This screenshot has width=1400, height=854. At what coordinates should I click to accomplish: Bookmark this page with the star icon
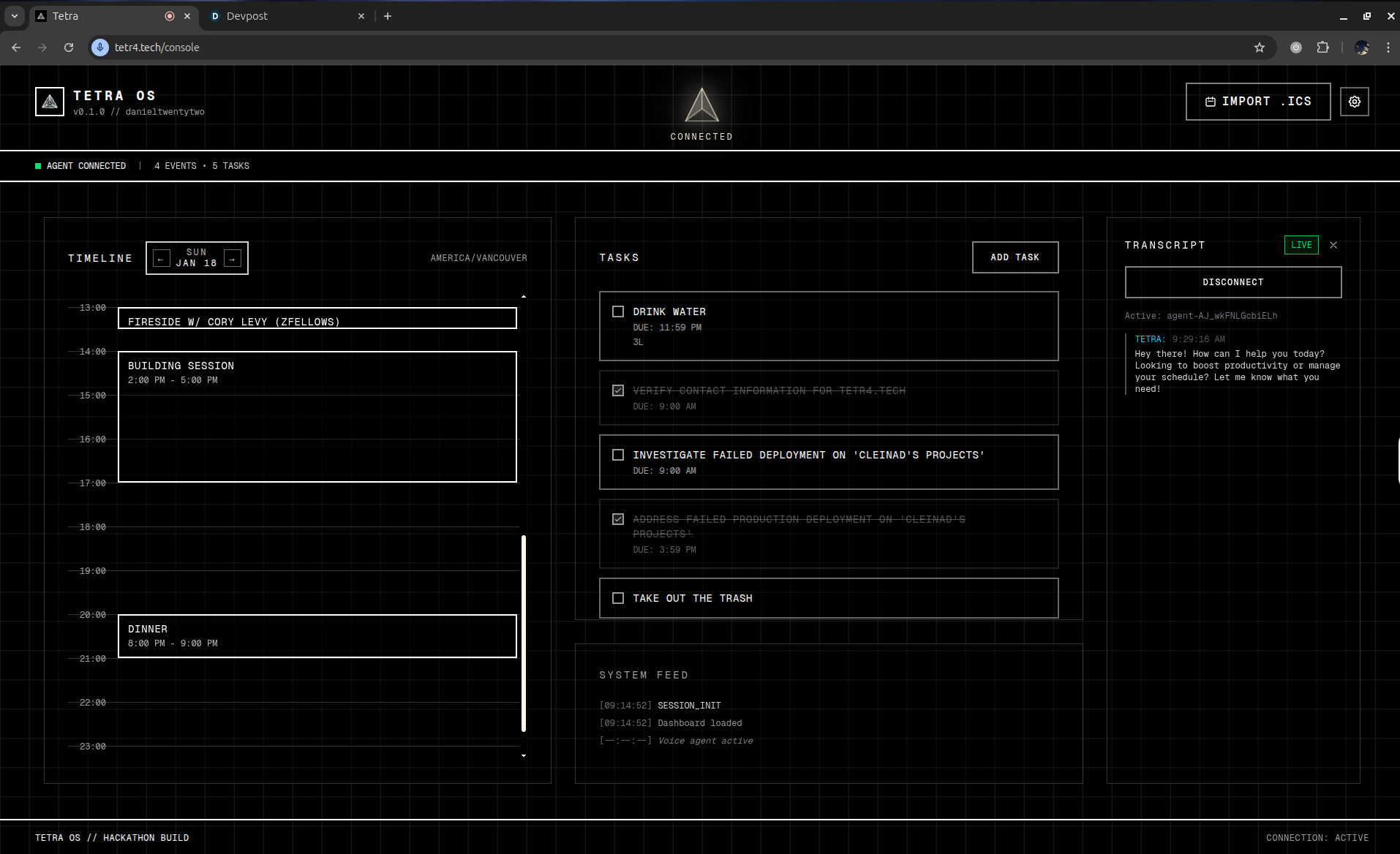pos(1259,48)
